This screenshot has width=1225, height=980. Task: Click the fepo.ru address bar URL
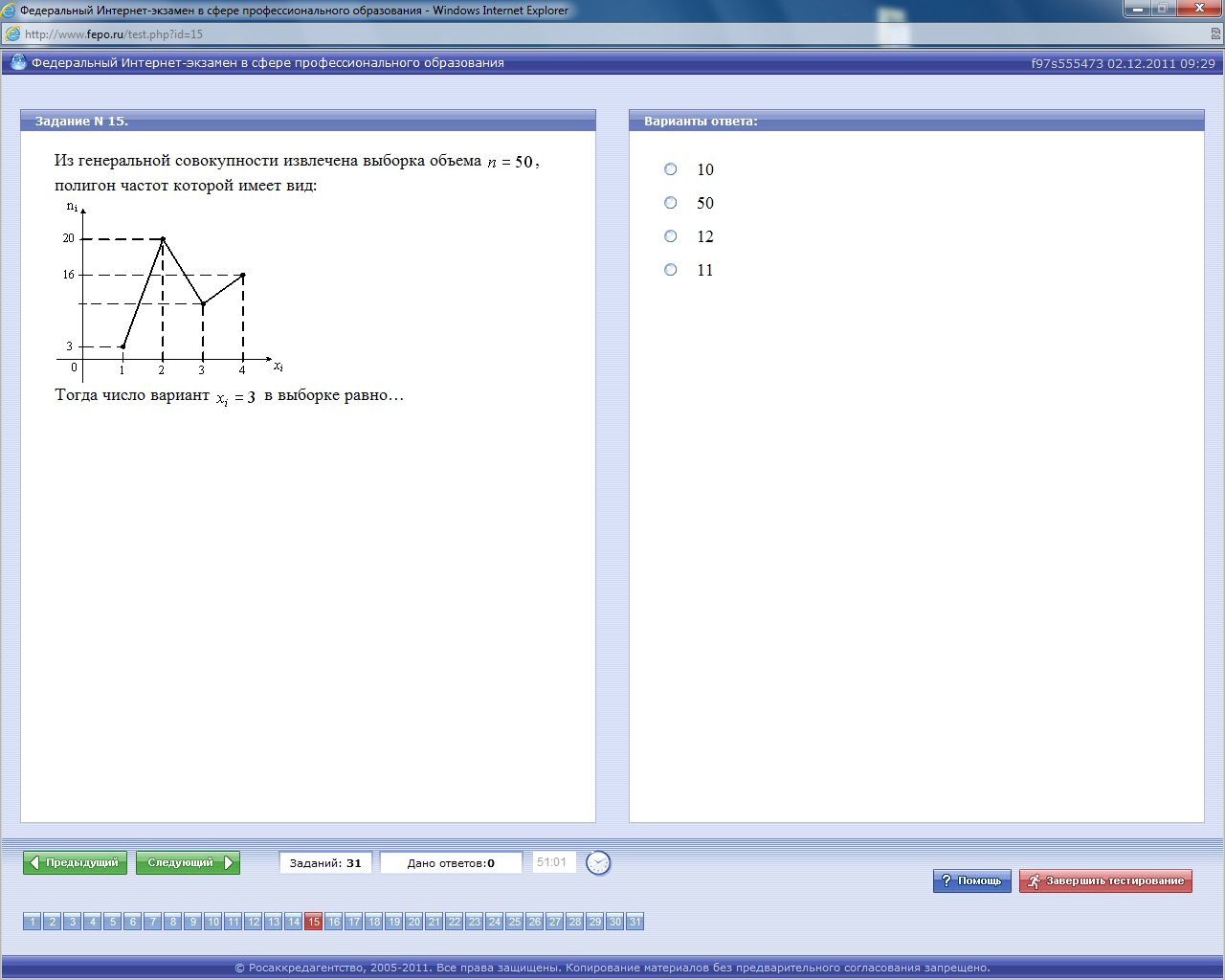[x=114, y=33]
